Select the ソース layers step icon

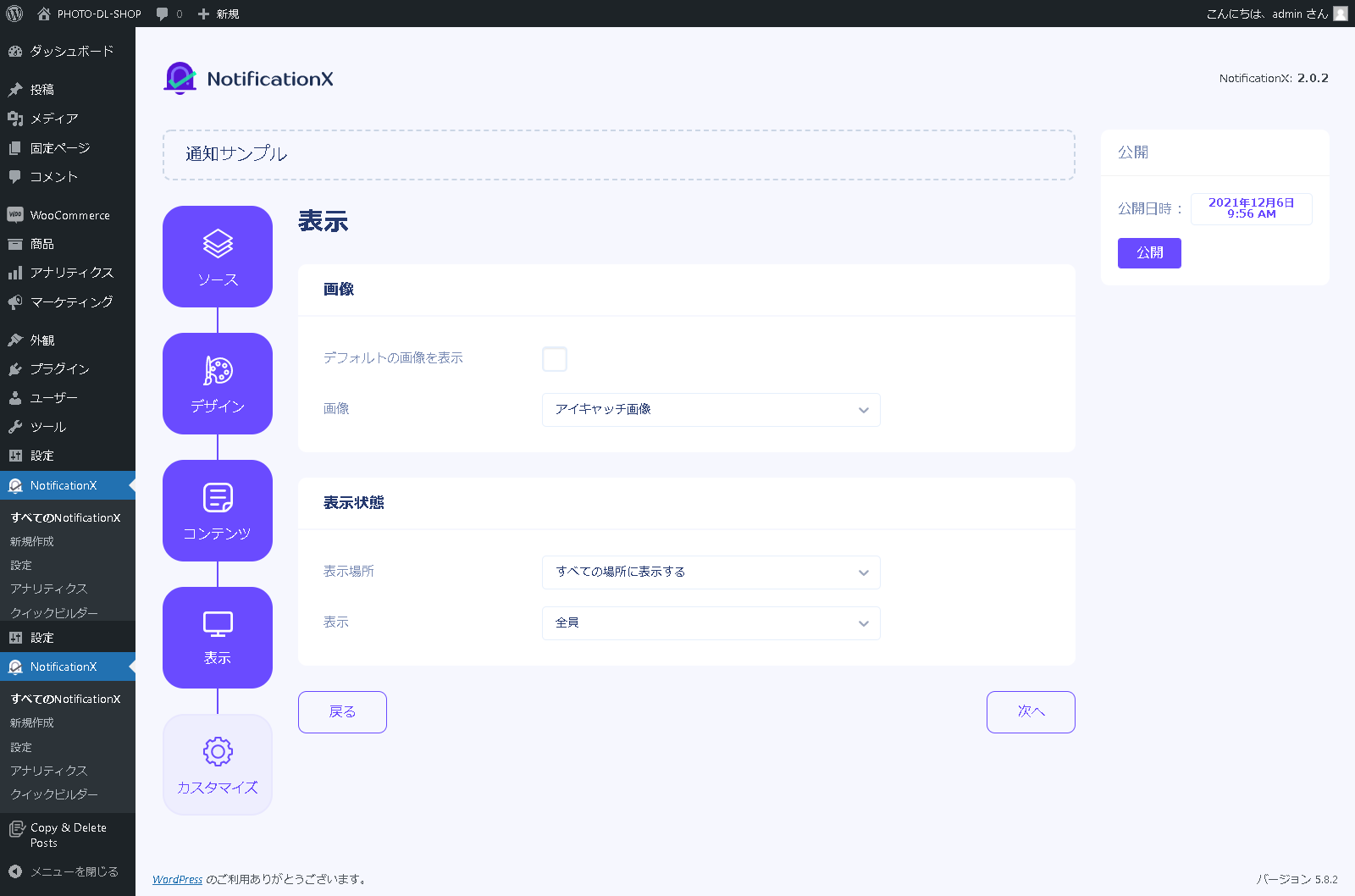(x=218, y=244)
